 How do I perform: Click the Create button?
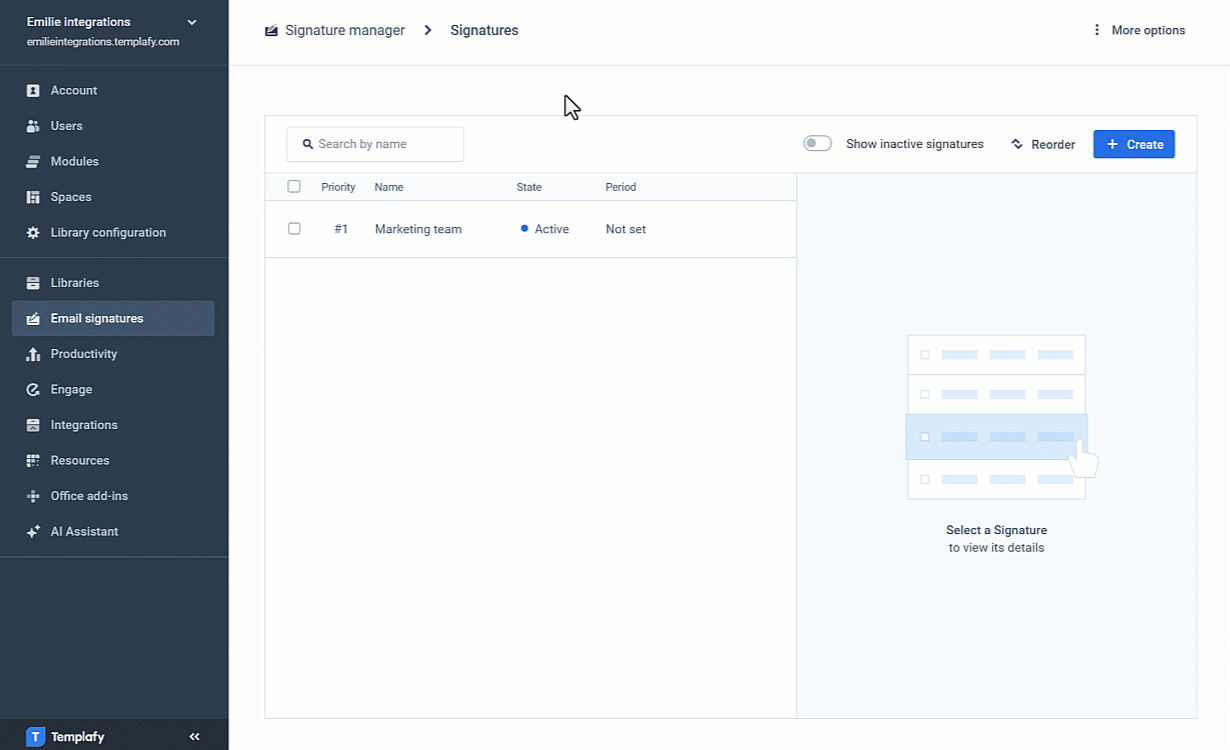1133,143
